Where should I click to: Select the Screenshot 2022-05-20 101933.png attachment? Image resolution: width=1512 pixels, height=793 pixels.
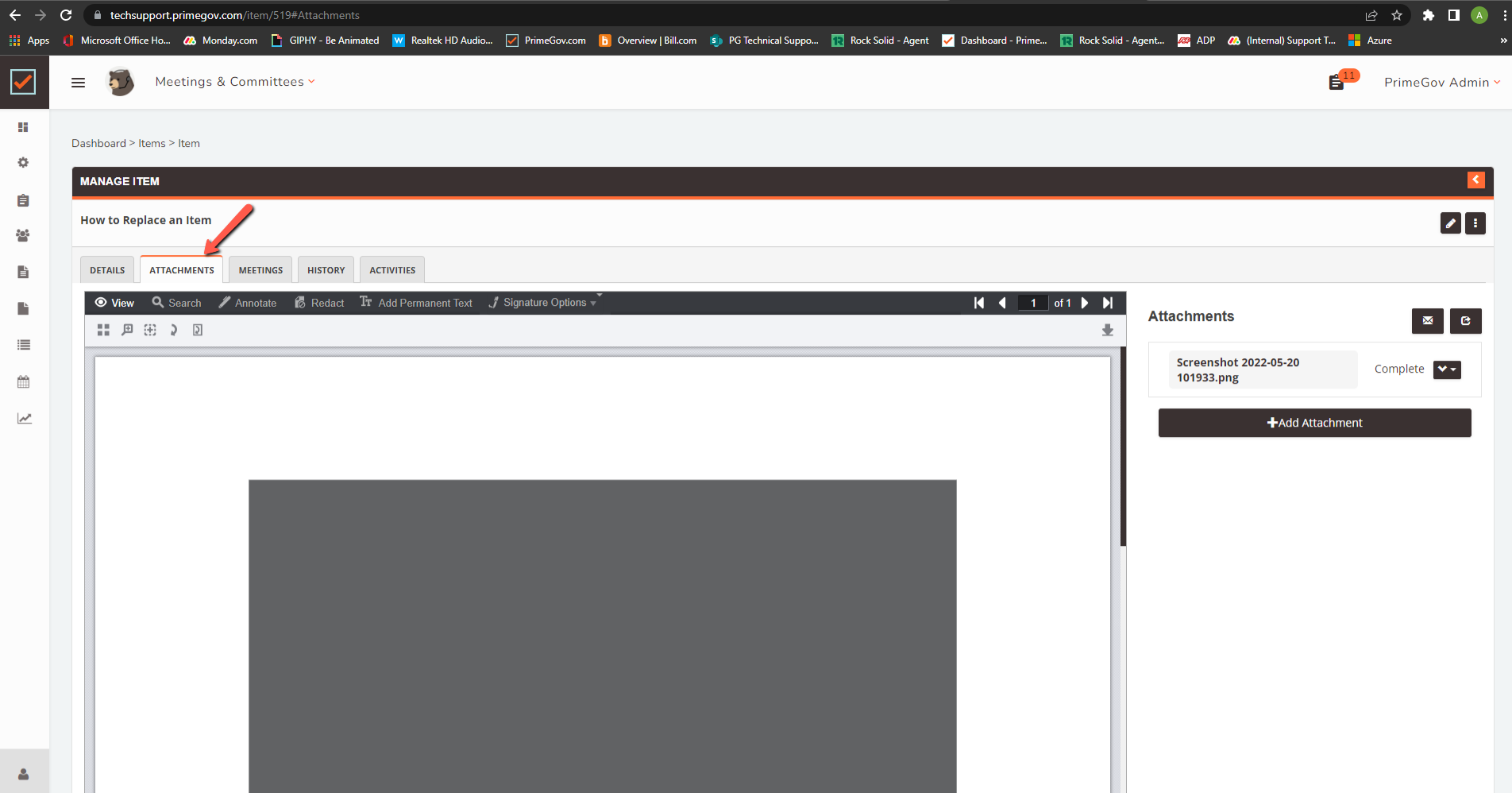coord(1263,369)
